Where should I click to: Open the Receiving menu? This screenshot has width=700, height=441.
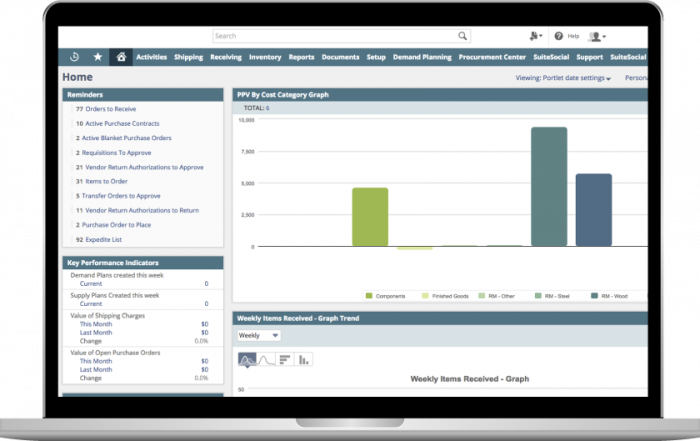click(226, 57)
